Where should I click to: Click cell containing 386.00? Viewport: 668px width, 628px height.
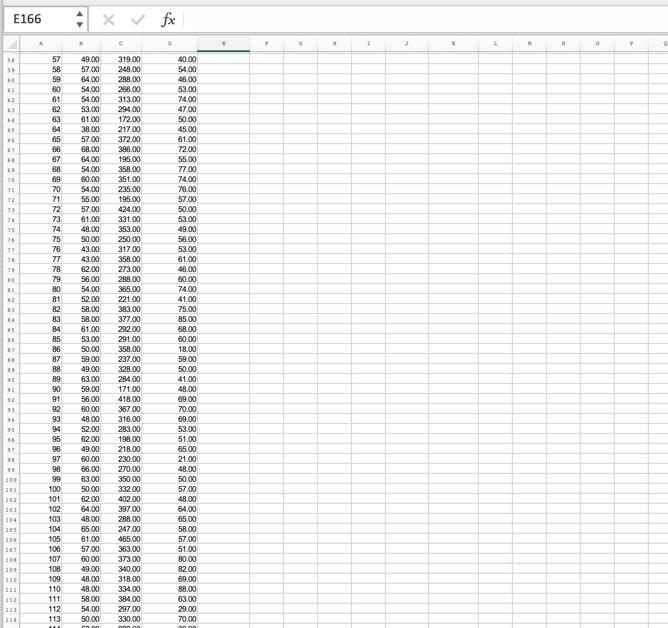pyautogui.click(x=121, y=150)
